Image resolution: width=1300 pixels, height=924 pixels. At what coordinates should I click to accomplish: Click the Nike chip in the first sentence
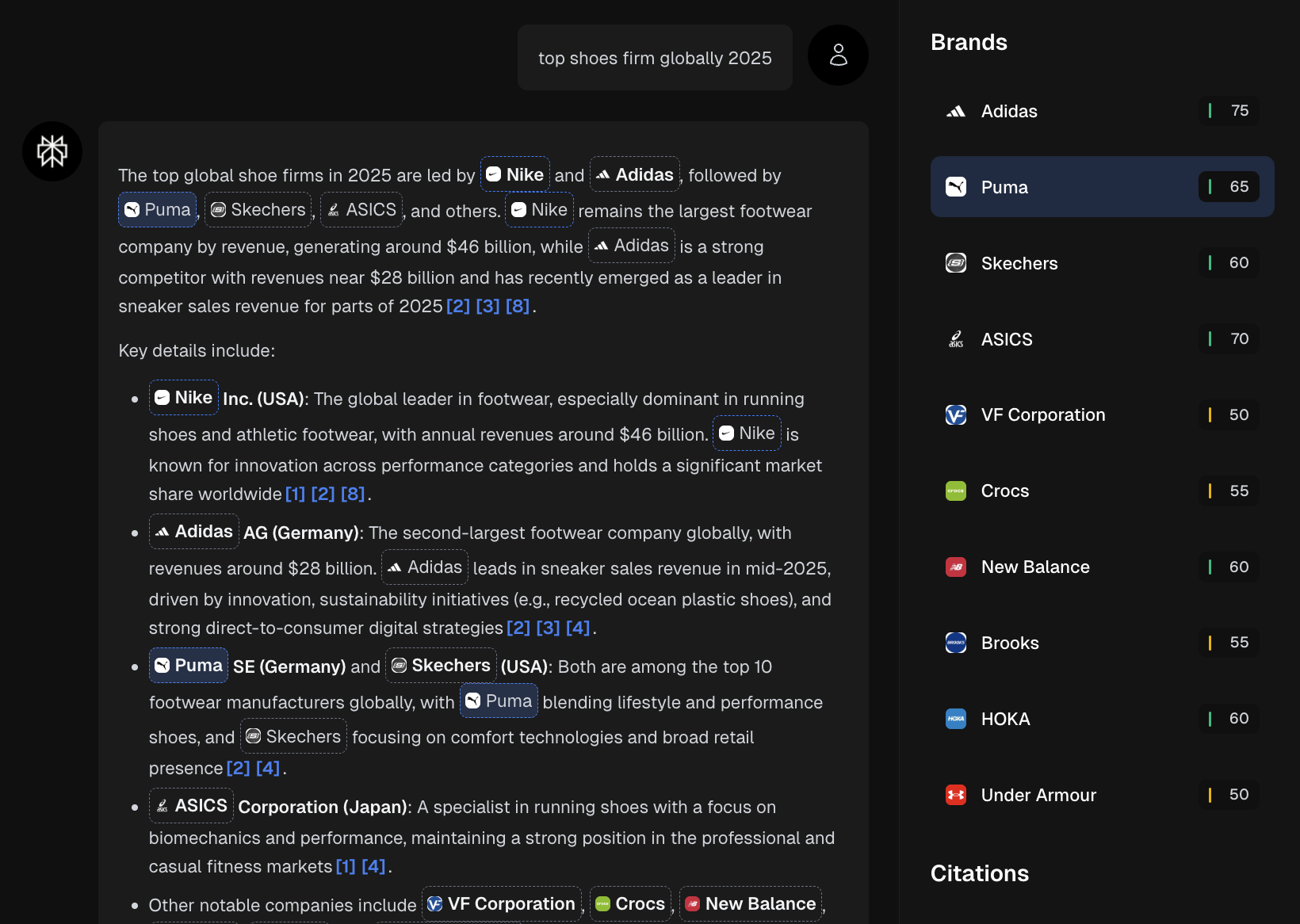pos(514,174)
